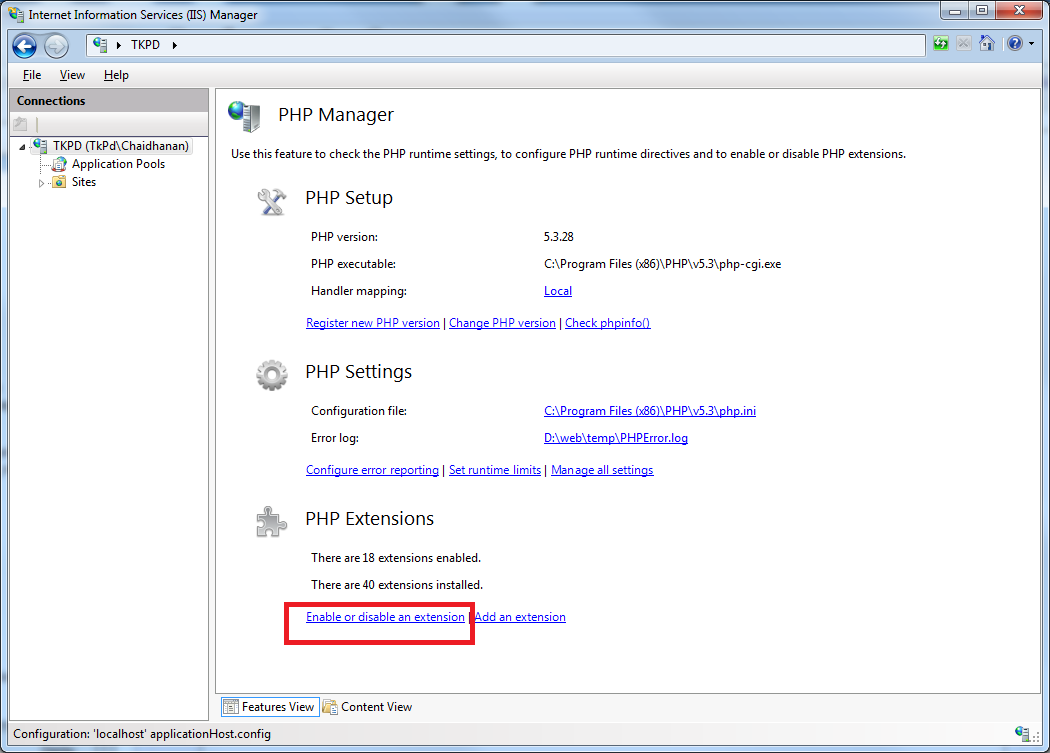Expand the arrow after TKPD in address bar
Viewport: 1050px width, 753px height.
pos(175,45)
